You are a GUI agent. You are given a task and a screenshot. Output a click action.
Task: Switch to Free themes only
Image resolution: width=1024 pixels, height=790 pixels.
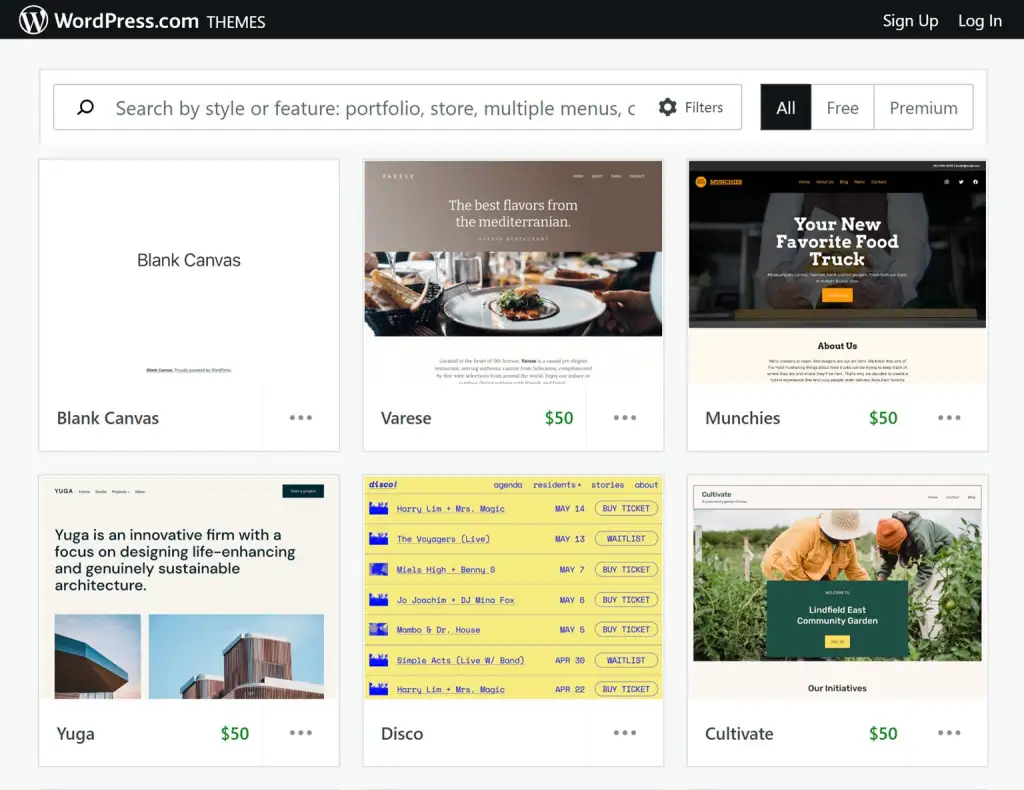[x=842, y=108]
